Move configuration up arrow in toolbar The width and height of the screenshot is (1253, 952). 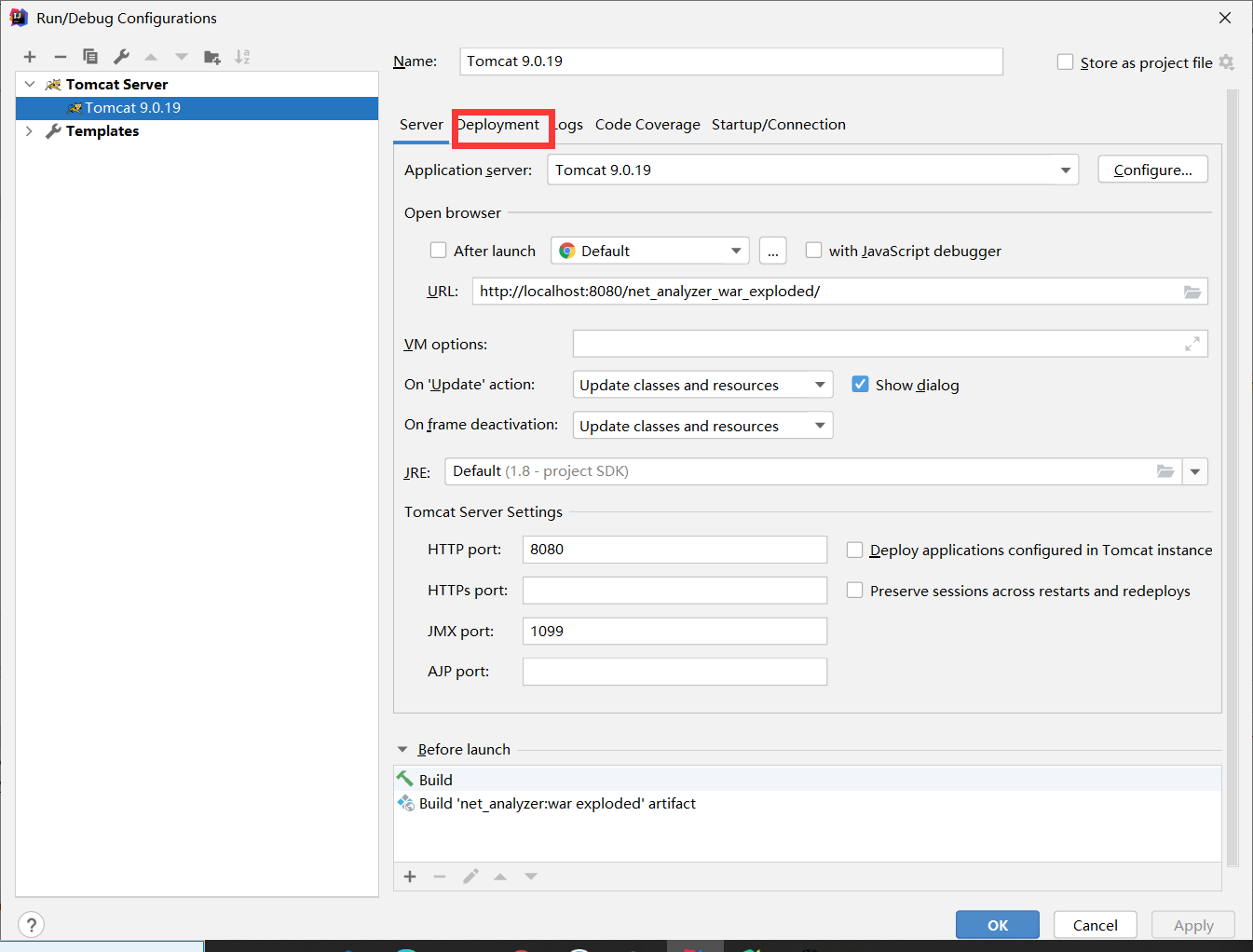click(x=151, y=57)
